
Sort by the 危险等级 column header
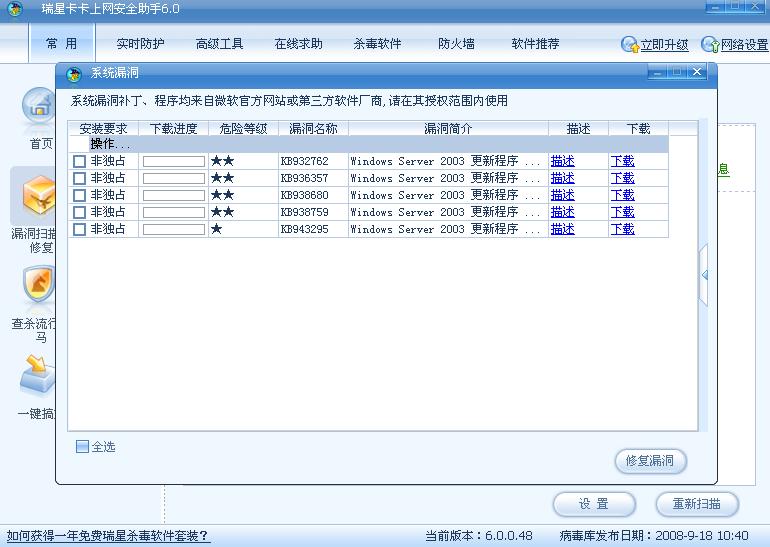click(x=244, y=129)
